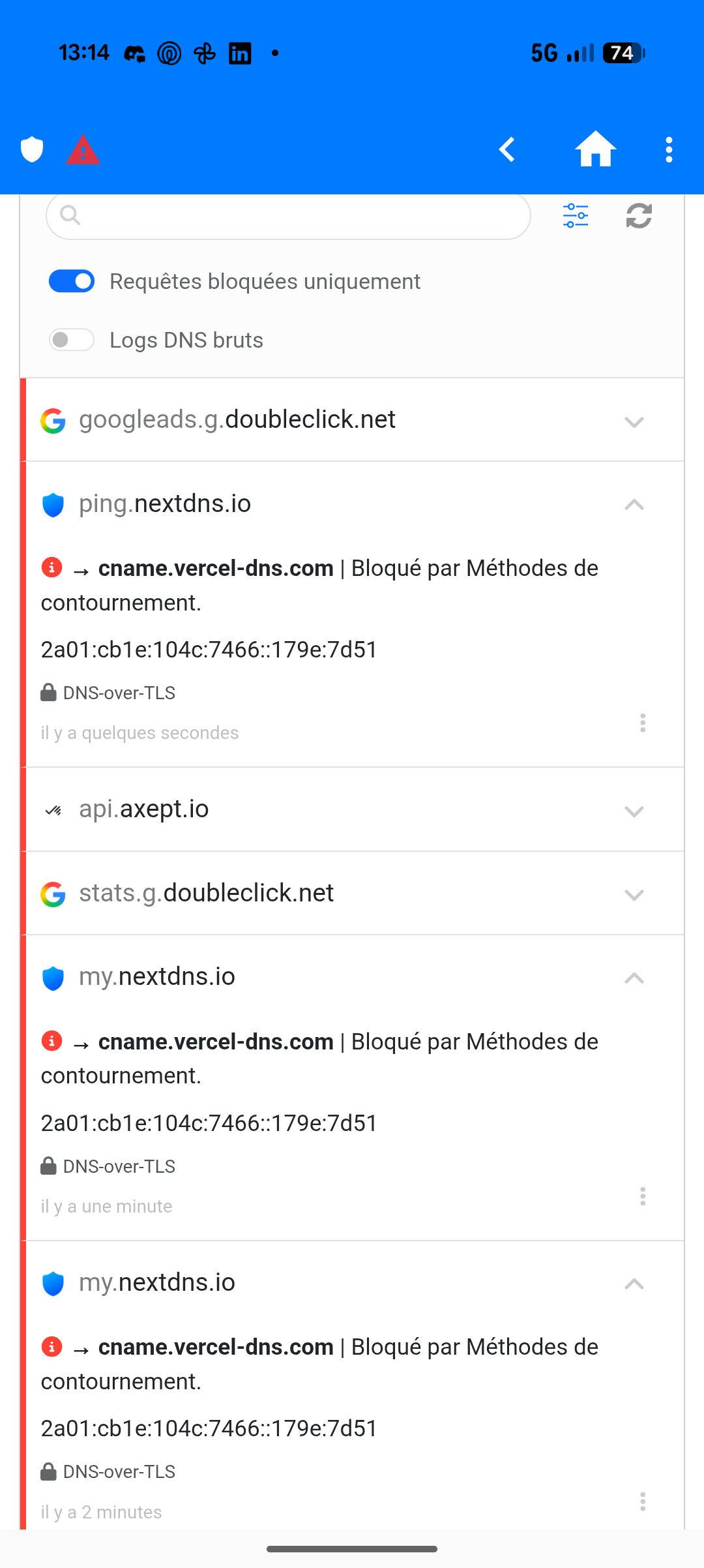Open the home page via house icon
This screenshot has height=1568, width=704.
[595, 149]
